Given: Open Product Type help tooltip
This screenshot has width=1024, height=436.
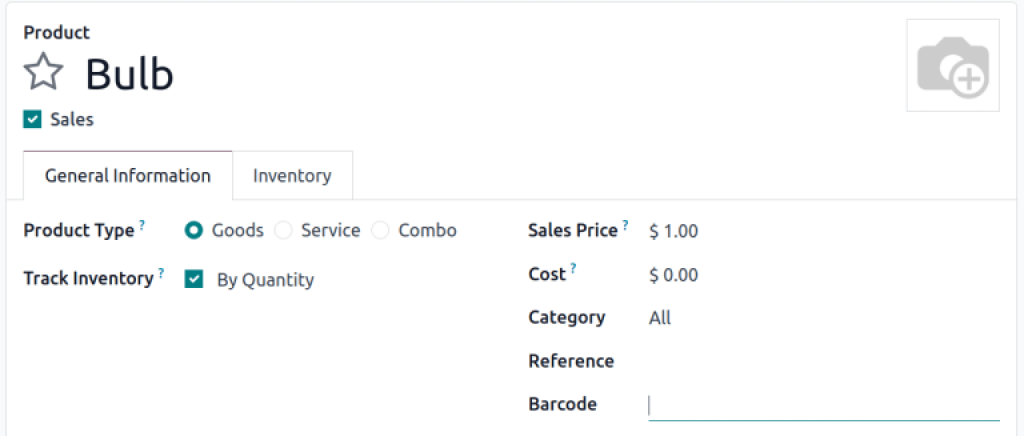Looking at the screenshot, I should tap(142, 224).
